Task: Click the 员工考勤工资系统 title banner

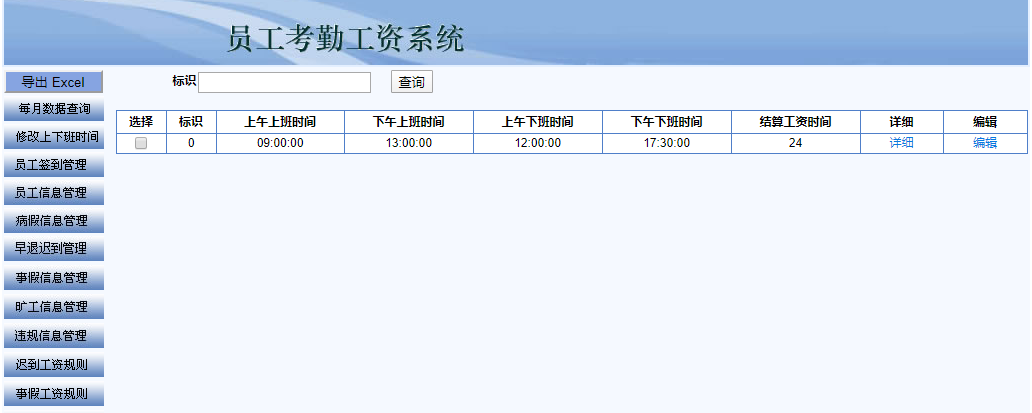Action: (346, 39)
